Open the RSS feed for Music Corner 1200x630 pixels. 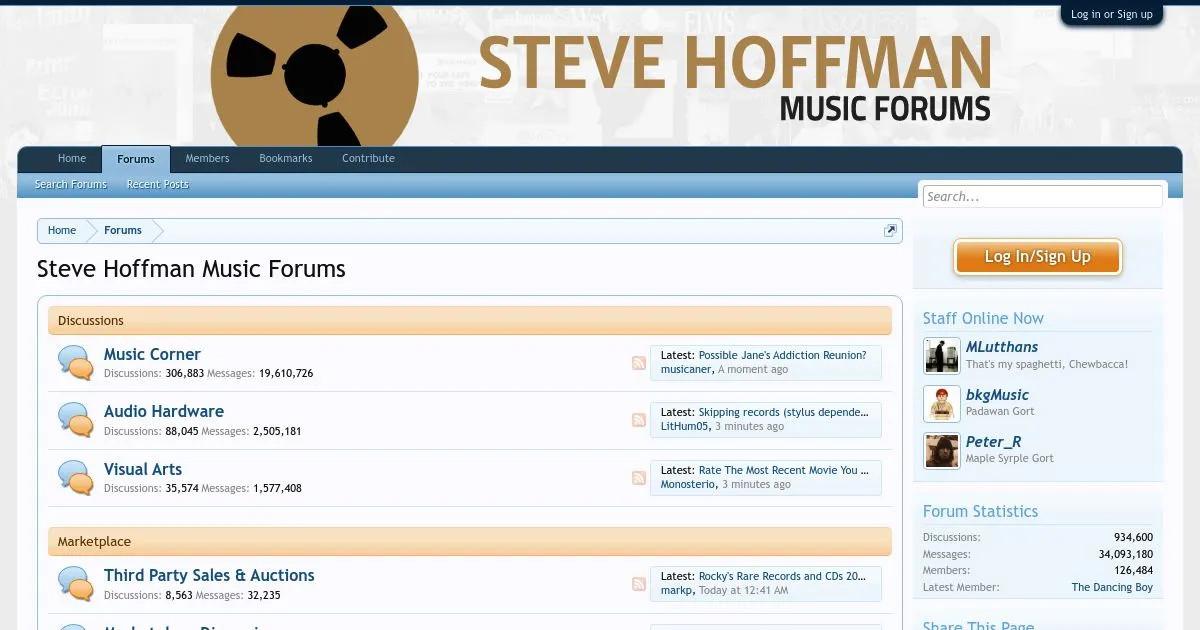pyautogui.click(x=639, y=363)
